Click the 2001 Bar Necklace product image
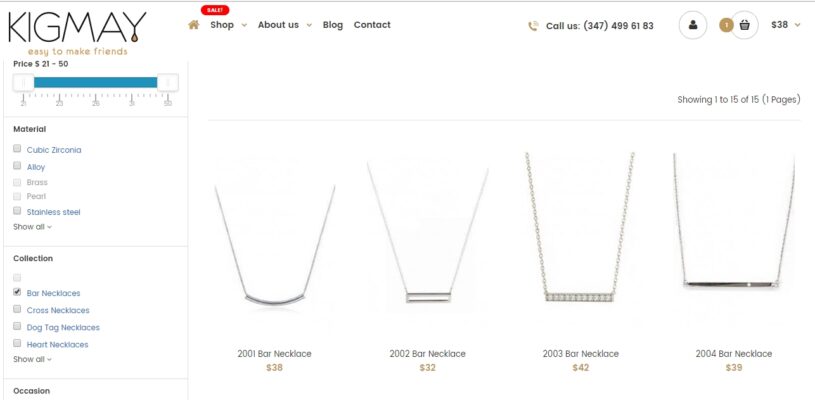The image size is (815, 400). 274,244
